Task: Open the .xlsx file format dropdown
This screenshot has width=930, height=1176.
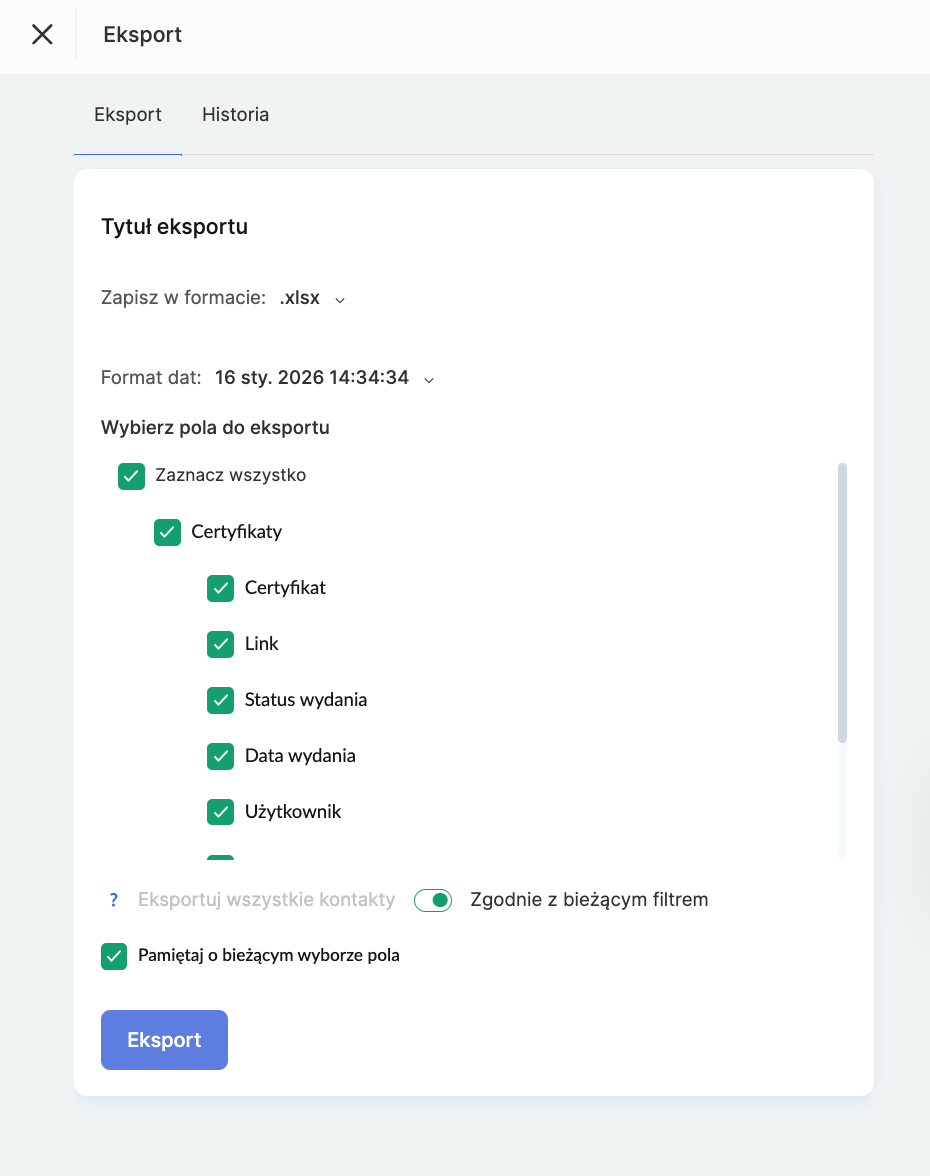Action: pos(312,298)
